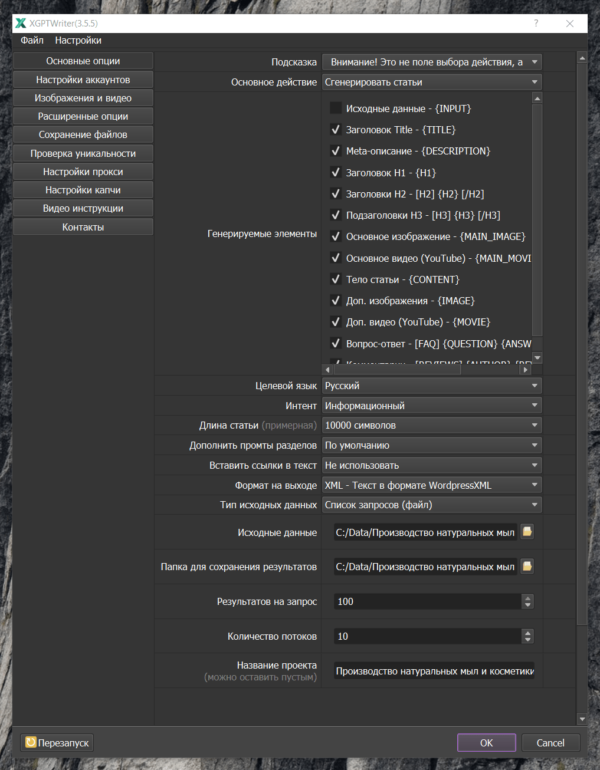Open Контакты section

83,227
